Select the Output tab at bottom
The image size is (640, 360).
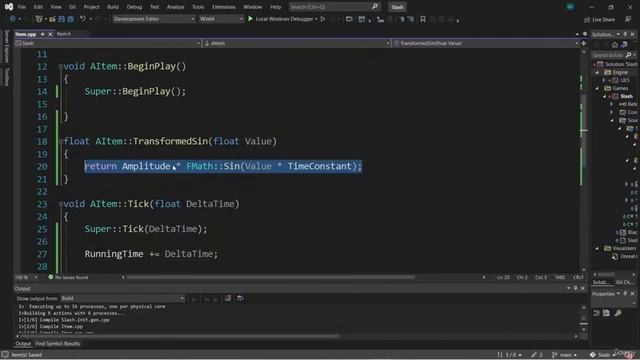[23, 344]
